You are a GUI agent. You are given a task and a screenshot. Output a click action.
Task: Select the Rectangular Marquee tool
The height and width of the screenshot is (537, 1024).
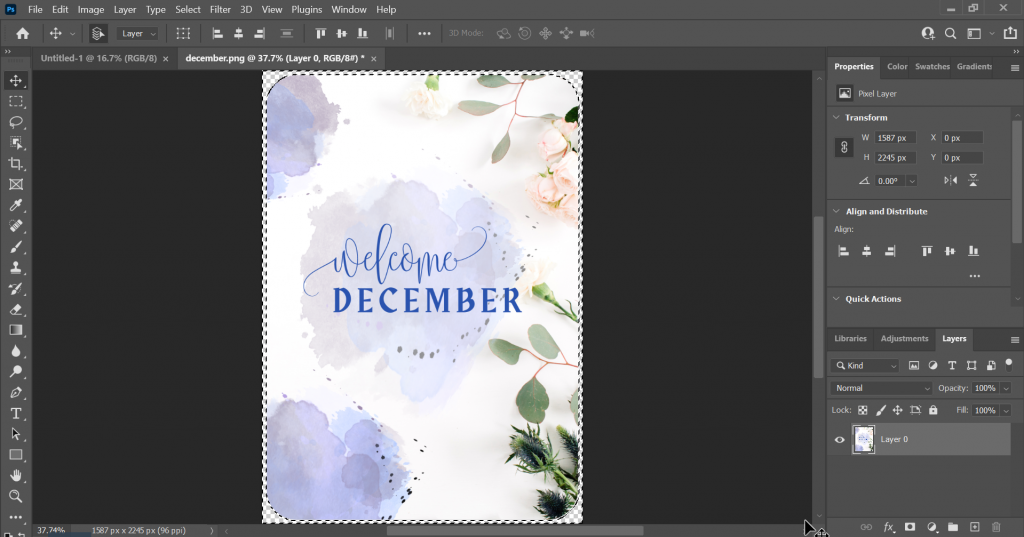click(x=16, y=101)
